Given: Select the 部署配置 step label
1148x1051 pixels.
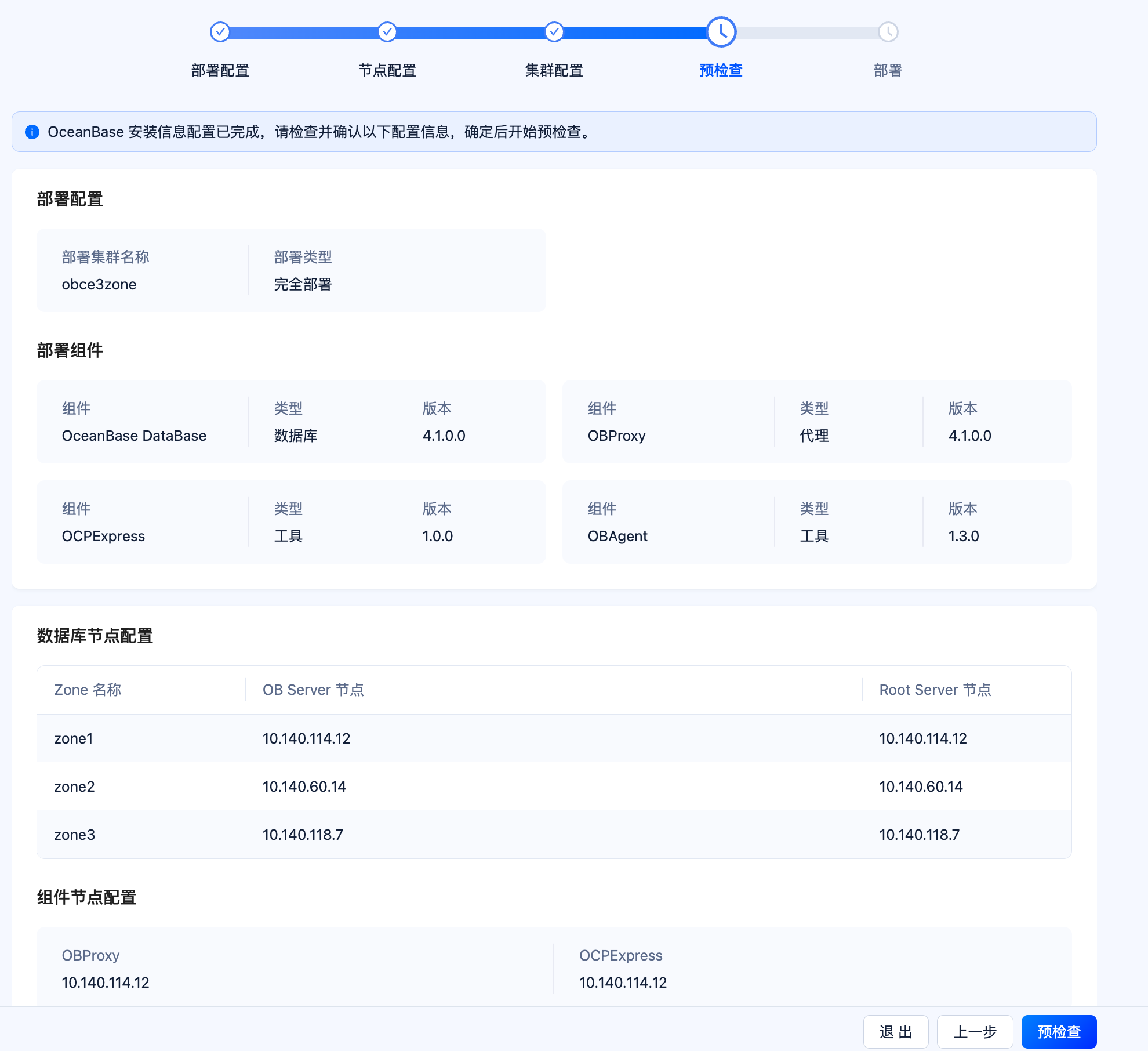Looking at the screenshot, I should [x=220, y=70].
